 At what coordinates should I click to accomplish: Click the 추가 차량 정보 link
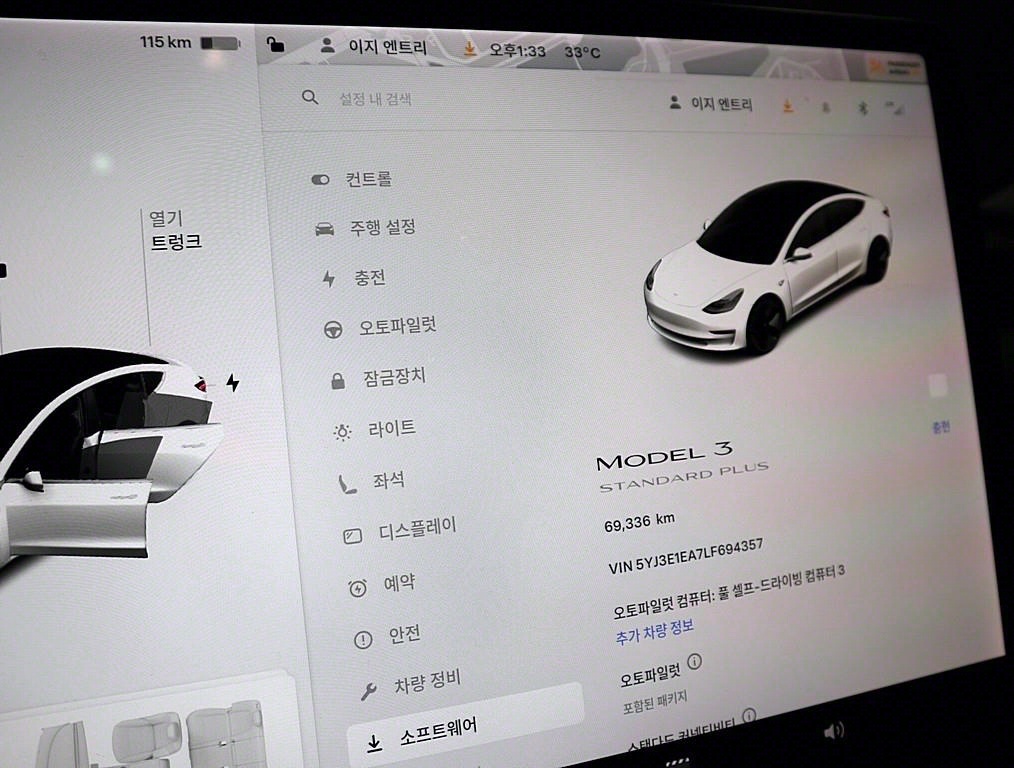pyautogui.click(x=654, y=630)
